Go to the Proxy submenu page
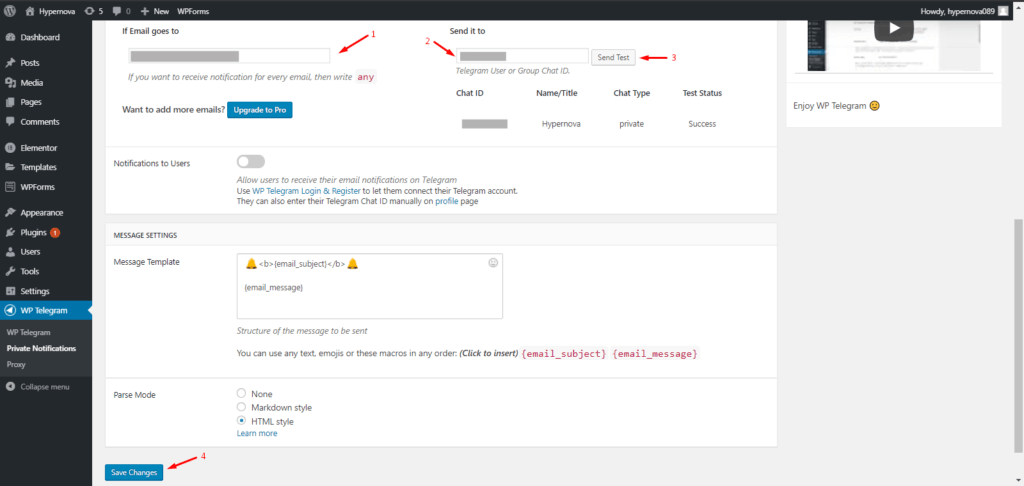Screen dimensions: 1024x486 click(18, 365)
